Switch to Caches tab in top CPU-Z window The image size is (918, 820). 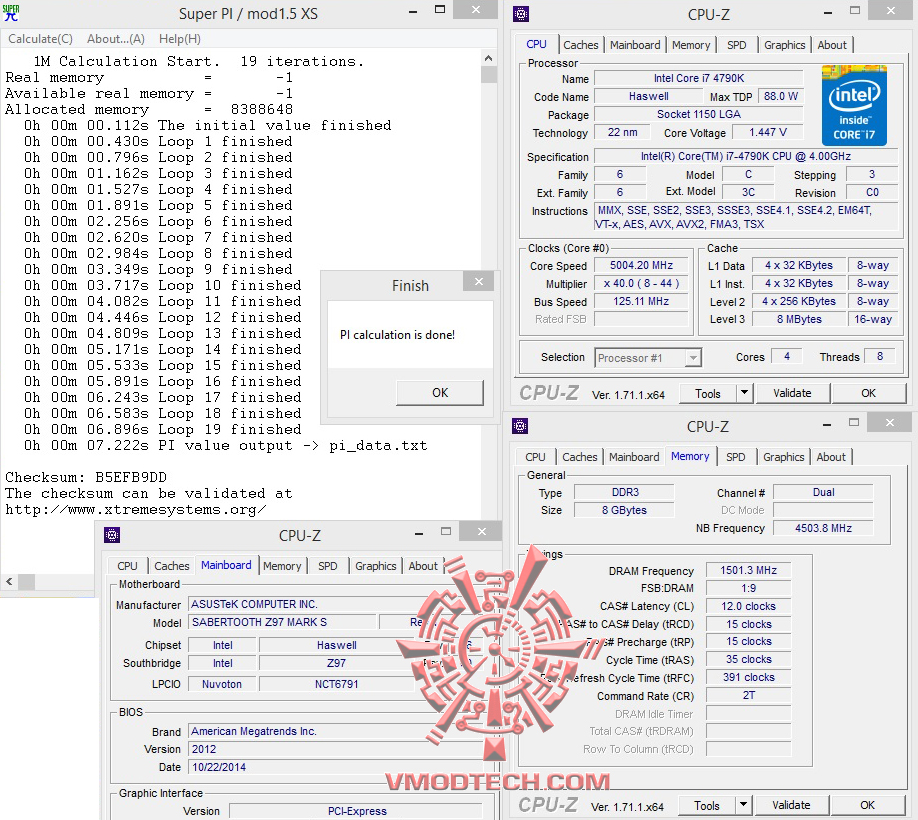(x=580, y=45)
